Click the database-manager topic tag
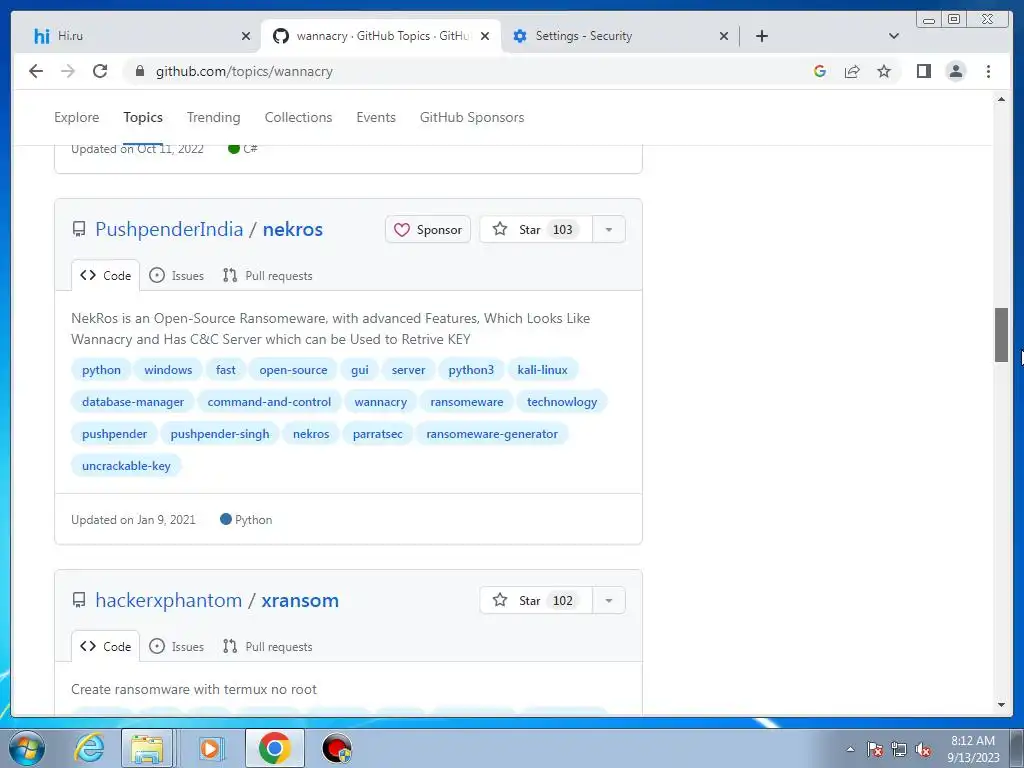The height and width of the screenshot is (768, 1024). (133, 402)
